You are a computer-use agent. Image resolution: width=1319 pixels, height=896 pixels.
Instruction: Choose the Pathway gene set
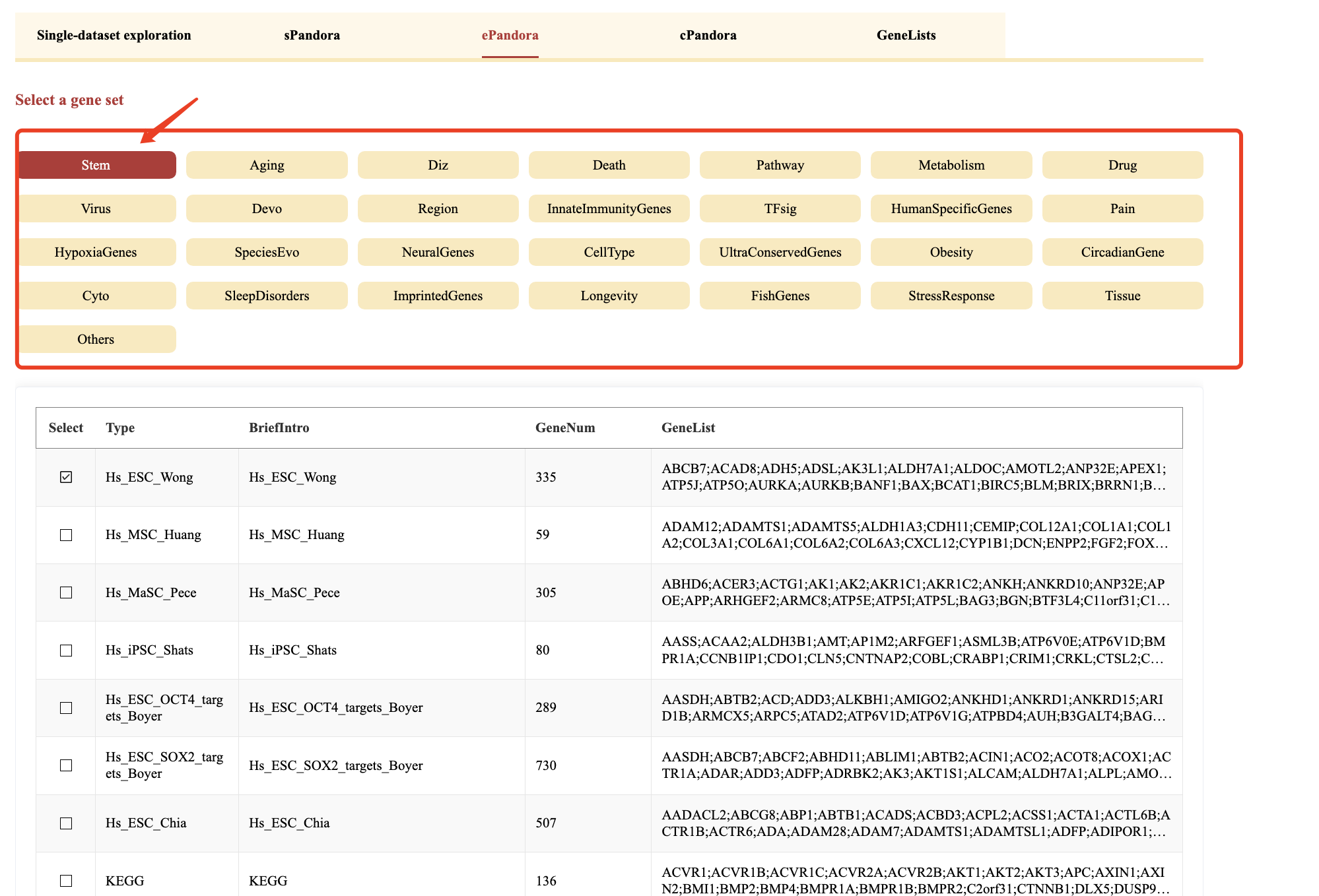pos(780,165)
